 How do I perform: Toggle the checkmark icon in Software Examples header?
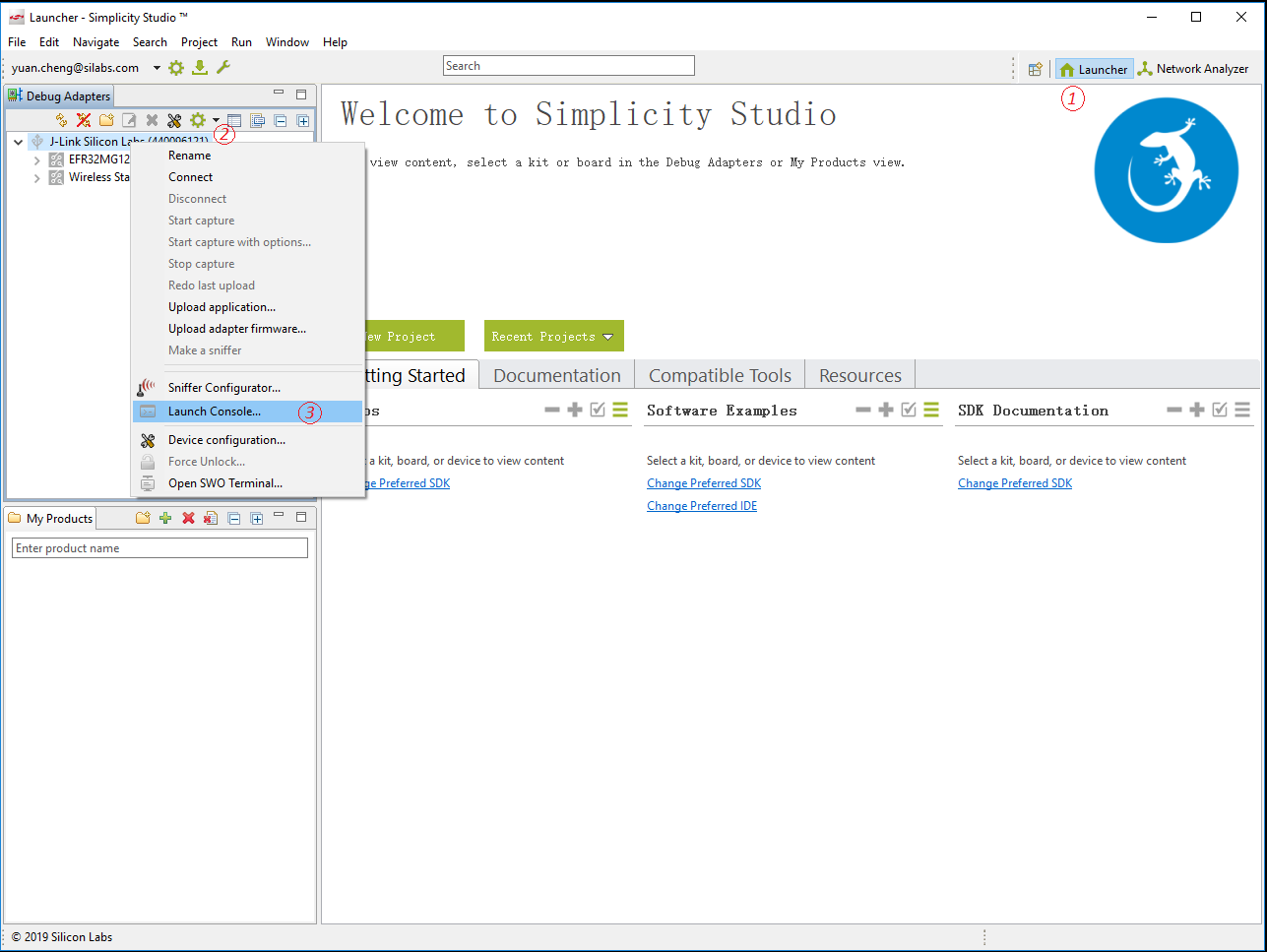coord(909,410)
